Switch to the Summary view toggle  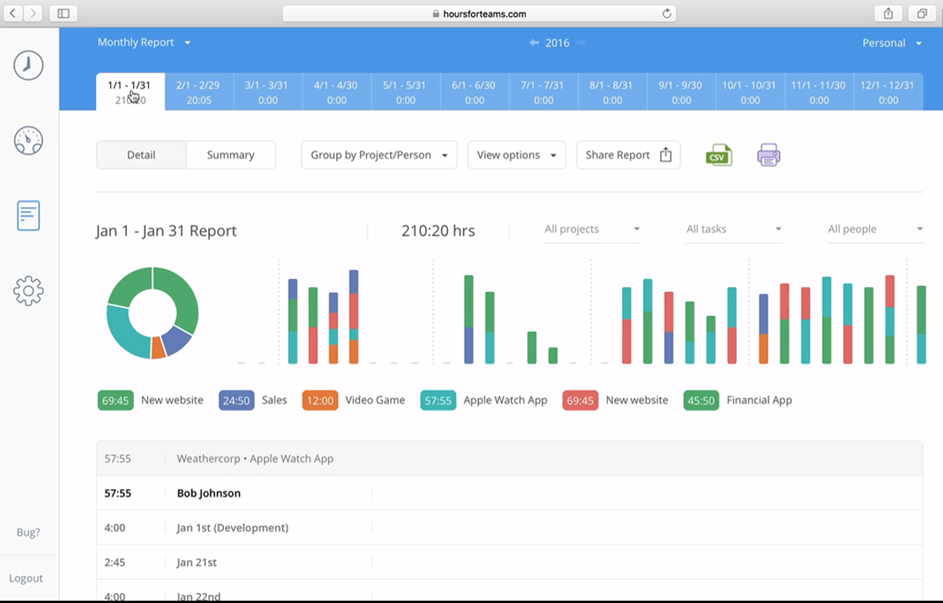pos(231,155)
